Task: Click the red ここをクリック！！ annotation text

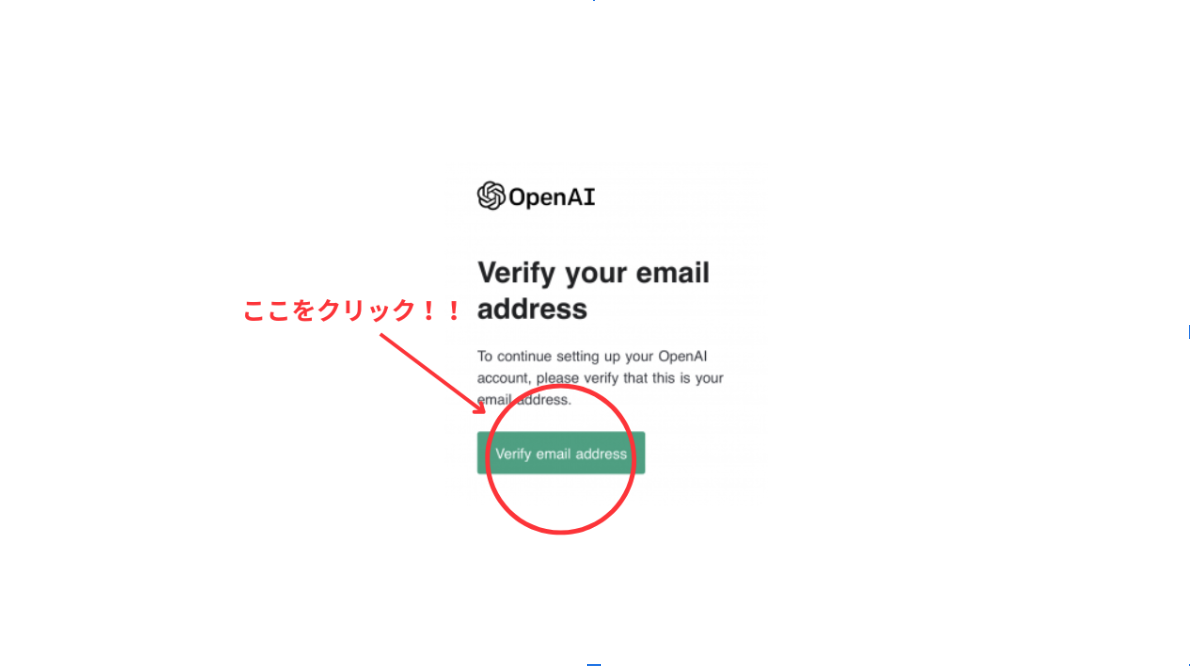Action: (352, 309)
